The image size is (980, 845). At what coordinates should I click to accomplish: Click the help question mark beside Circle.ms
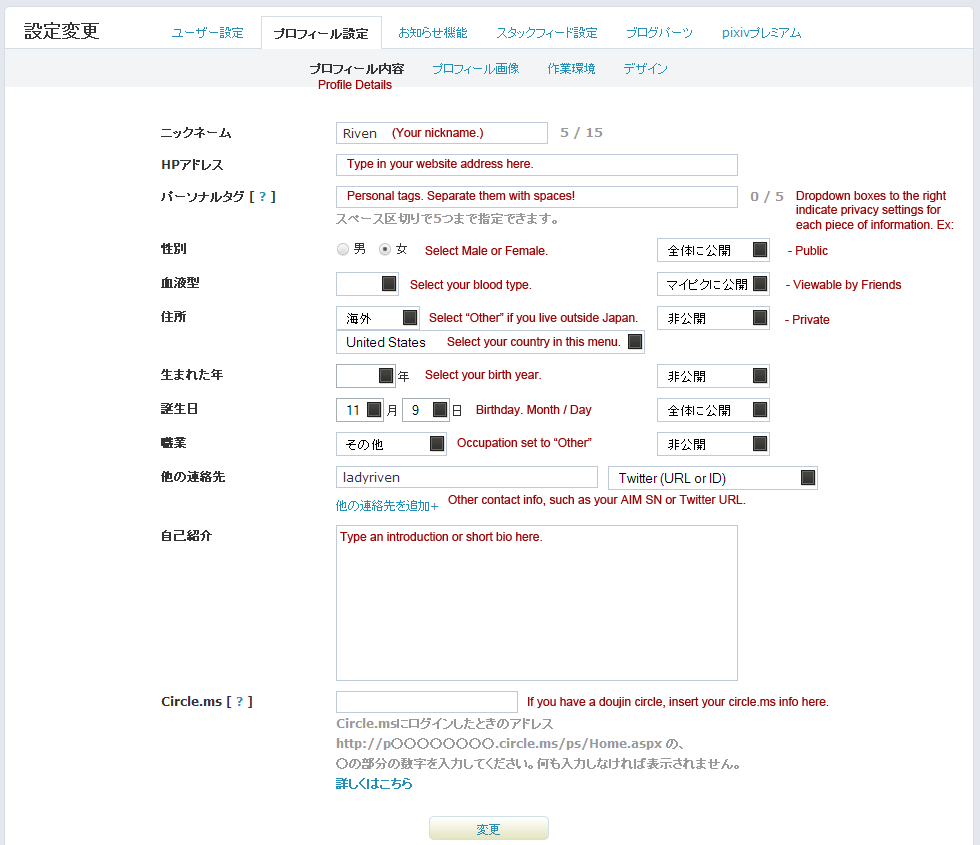[x=239, y=702]
